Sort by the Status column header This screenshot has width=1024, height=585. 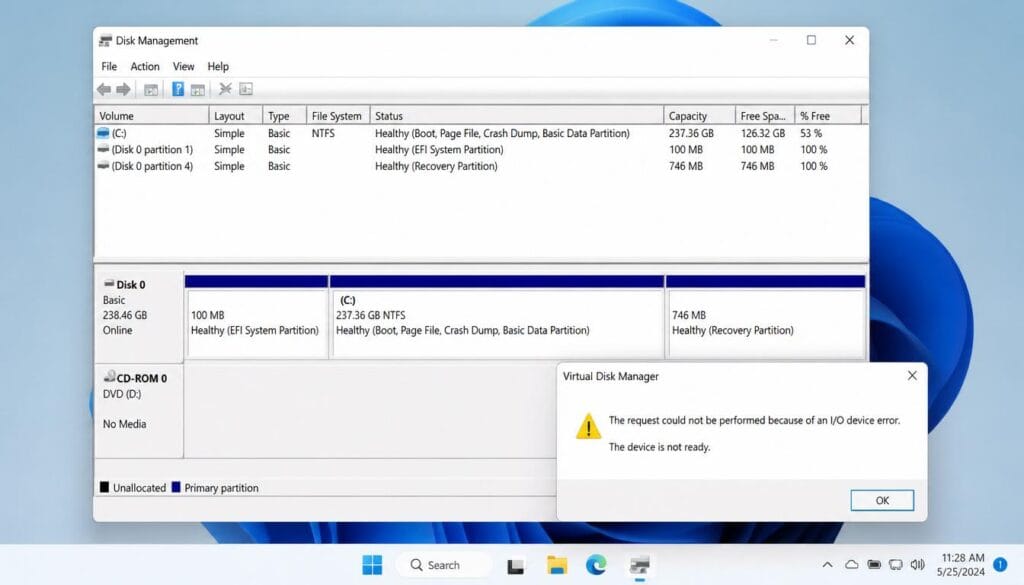click(x=517, y=116)
